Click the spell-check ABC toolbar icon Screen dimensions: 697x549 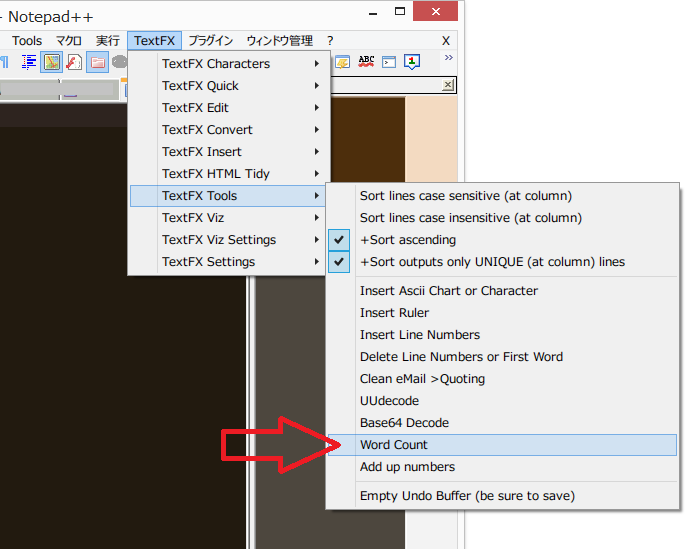tap(366, 61)
